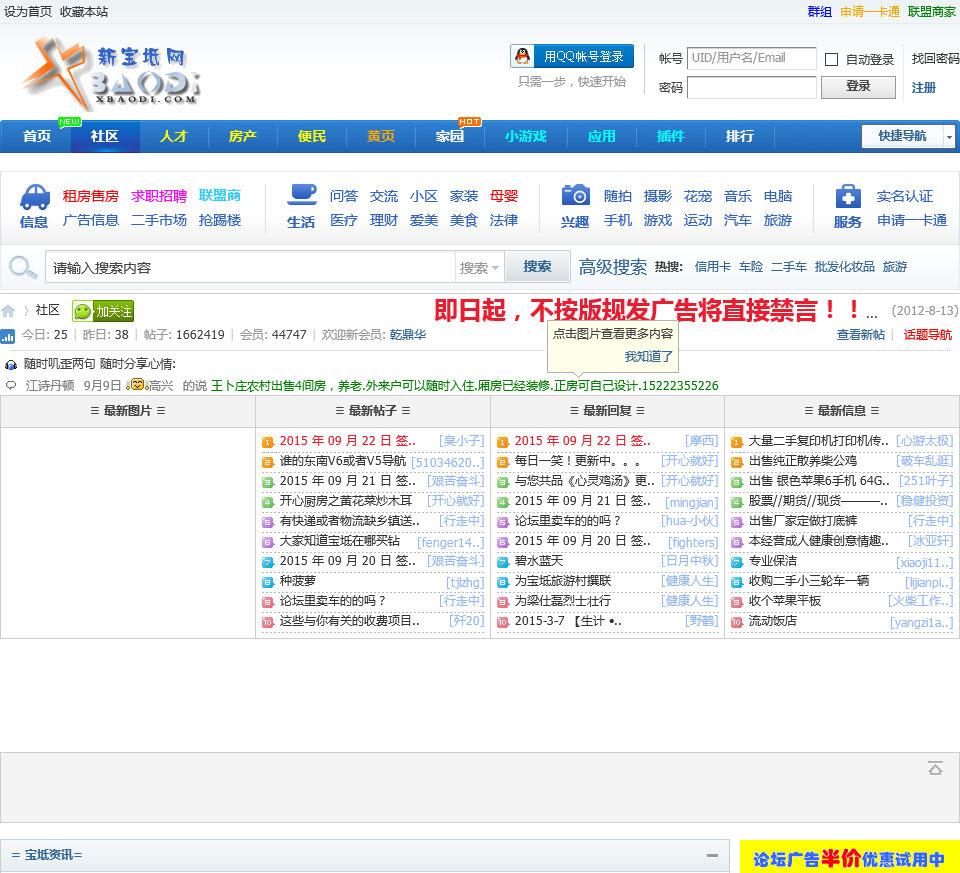Click the speech bubble icon beside 江诗丹顿
The height and width of the screenshot is (873, 960).
pyautogui.click(x=11, y=386)
